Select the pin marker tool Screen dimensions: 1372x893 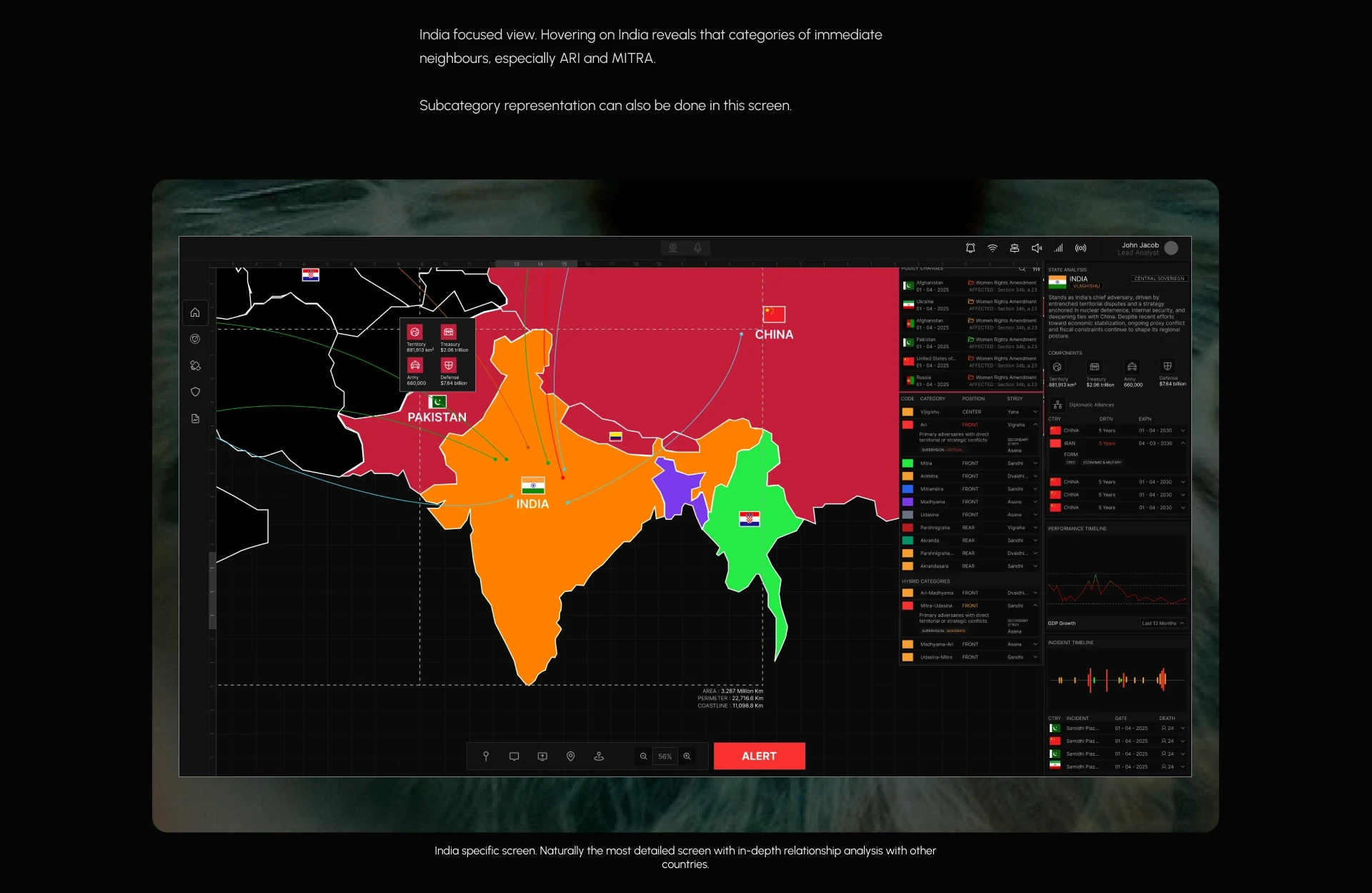point(486,756)
